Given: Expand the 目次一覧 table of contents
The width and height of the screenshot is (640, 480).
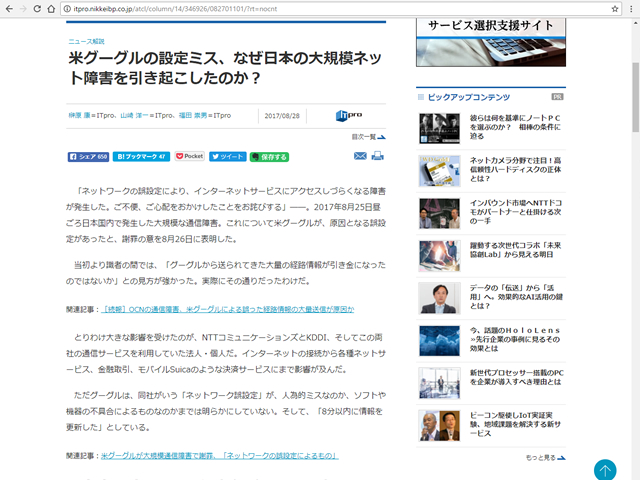Looking at the screenshot, I should point(368,137).
